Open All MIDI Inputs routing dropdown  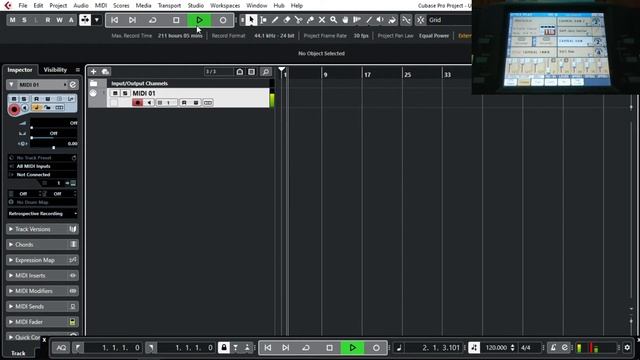[42, 167]
